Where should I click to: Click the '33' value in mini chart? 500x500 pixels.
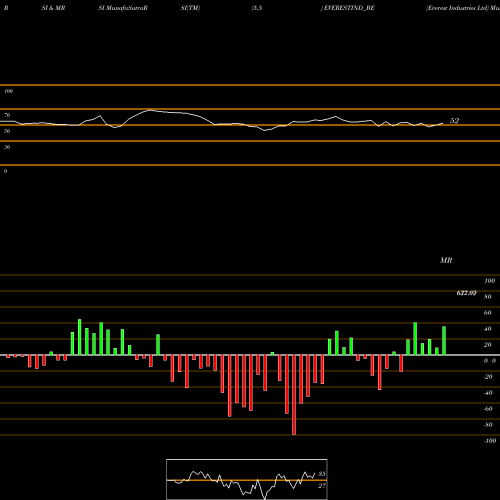(322, 474)
